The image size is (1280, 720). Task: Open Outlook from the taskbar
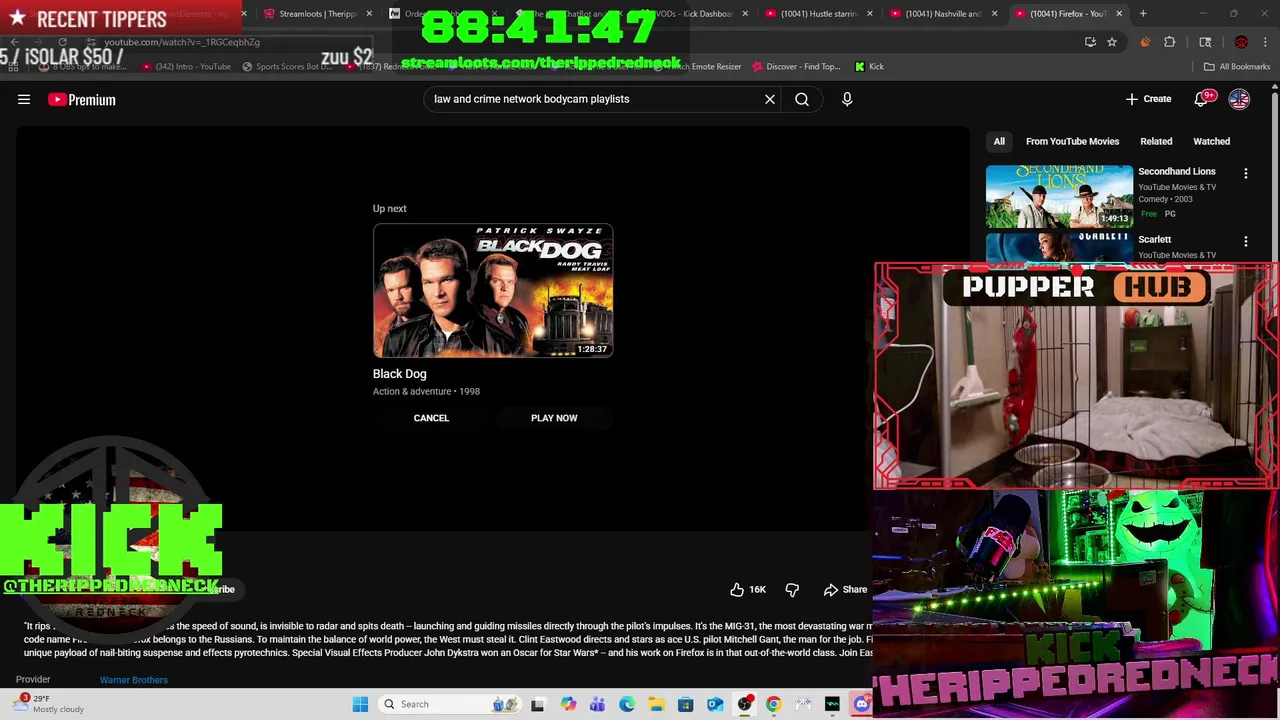coord(715,704)
